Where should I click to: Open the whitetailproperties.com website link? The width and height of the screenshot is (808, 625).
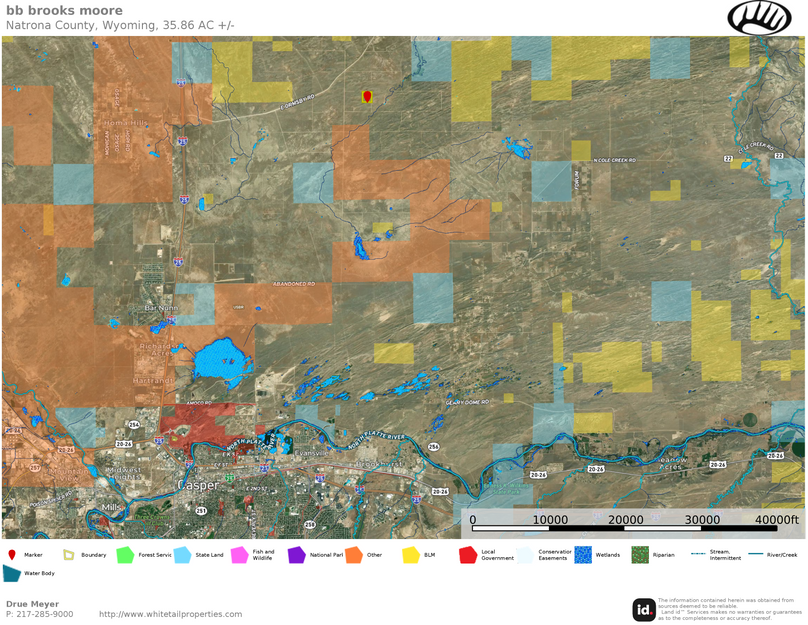[170, 614]
